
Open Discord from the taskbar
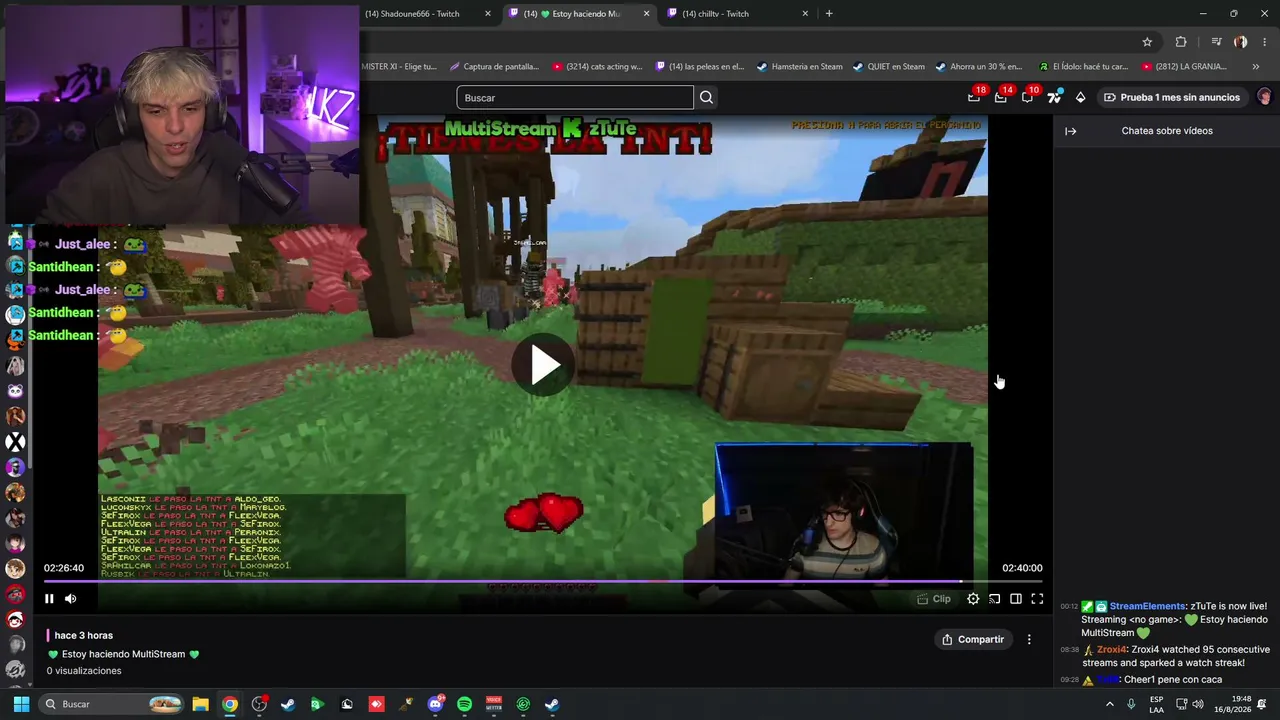click(x=435, y=704)
